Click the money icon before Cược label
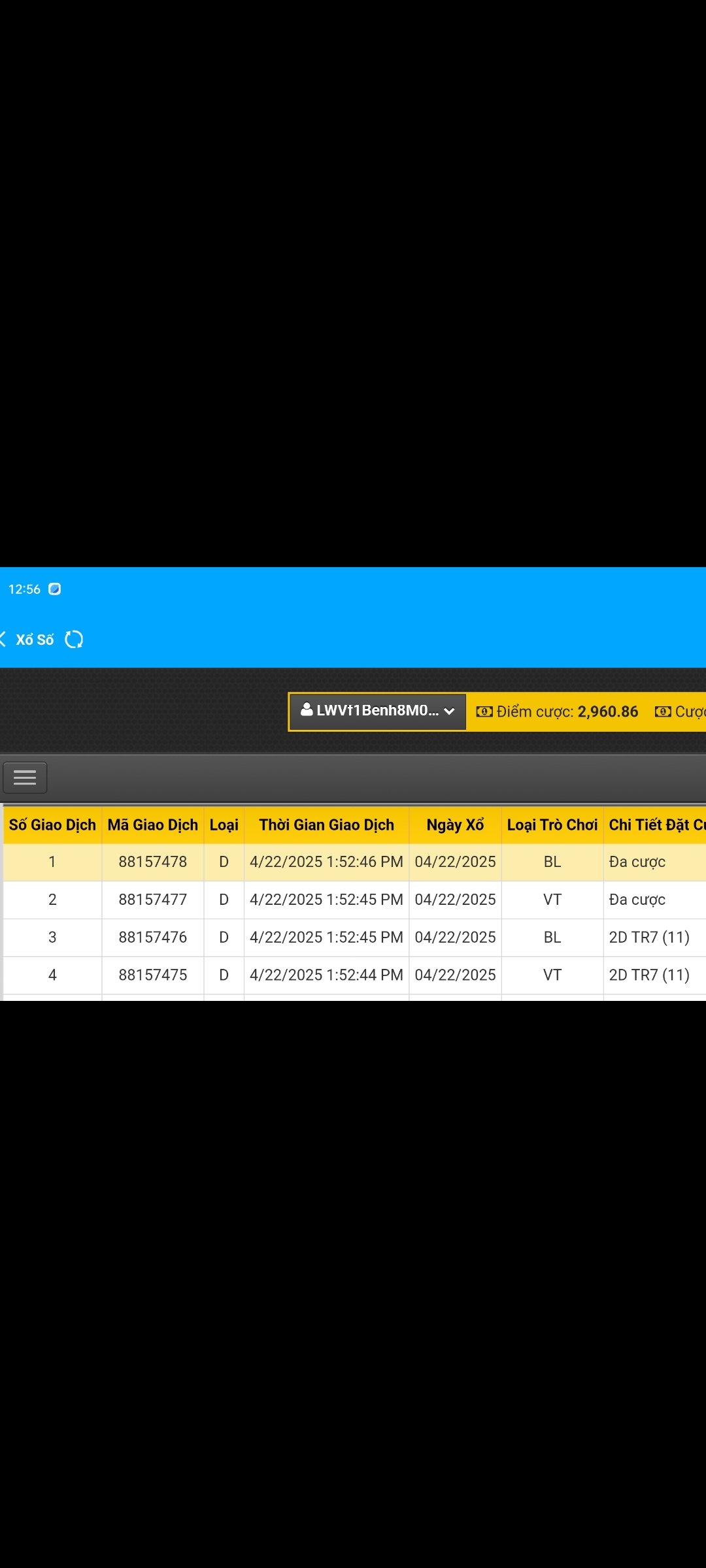The width and height of the screenshot is (706, 1568). click(663, 711)
